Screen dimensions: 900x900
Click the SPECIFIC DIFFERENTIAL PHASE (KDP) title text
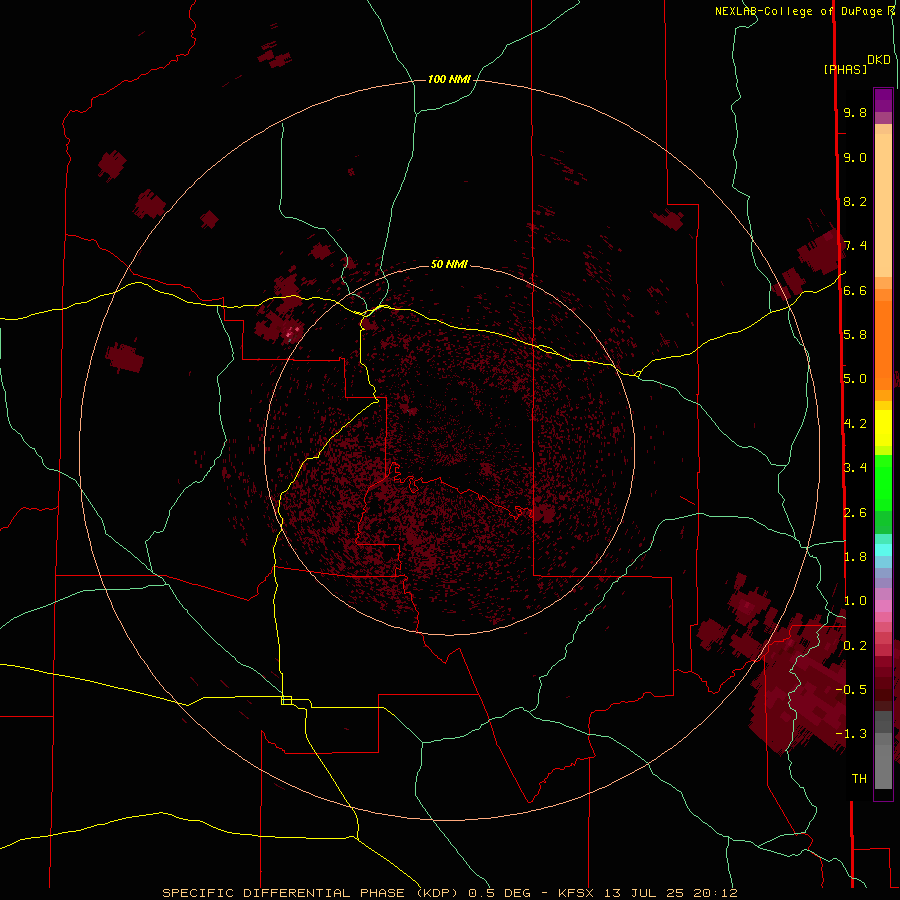[310, 893]
